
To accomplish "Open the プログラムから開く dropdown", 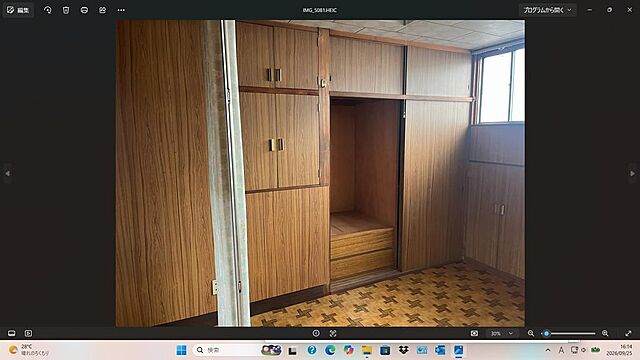I will click(547, 10).
